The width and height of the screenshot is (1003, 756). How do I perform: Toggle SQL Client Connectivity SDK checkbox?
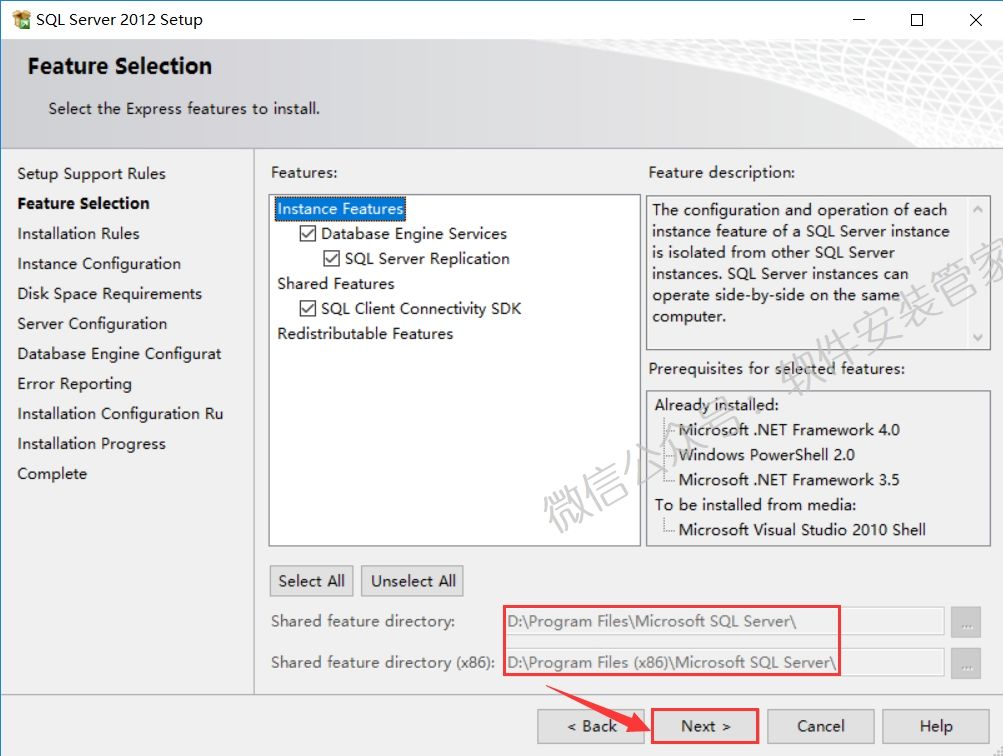(x=308, y=308)
